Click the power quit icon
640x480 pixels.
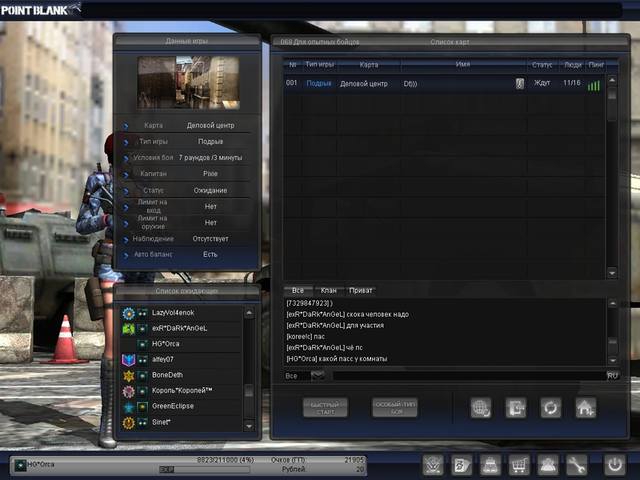tap(614, 465)
